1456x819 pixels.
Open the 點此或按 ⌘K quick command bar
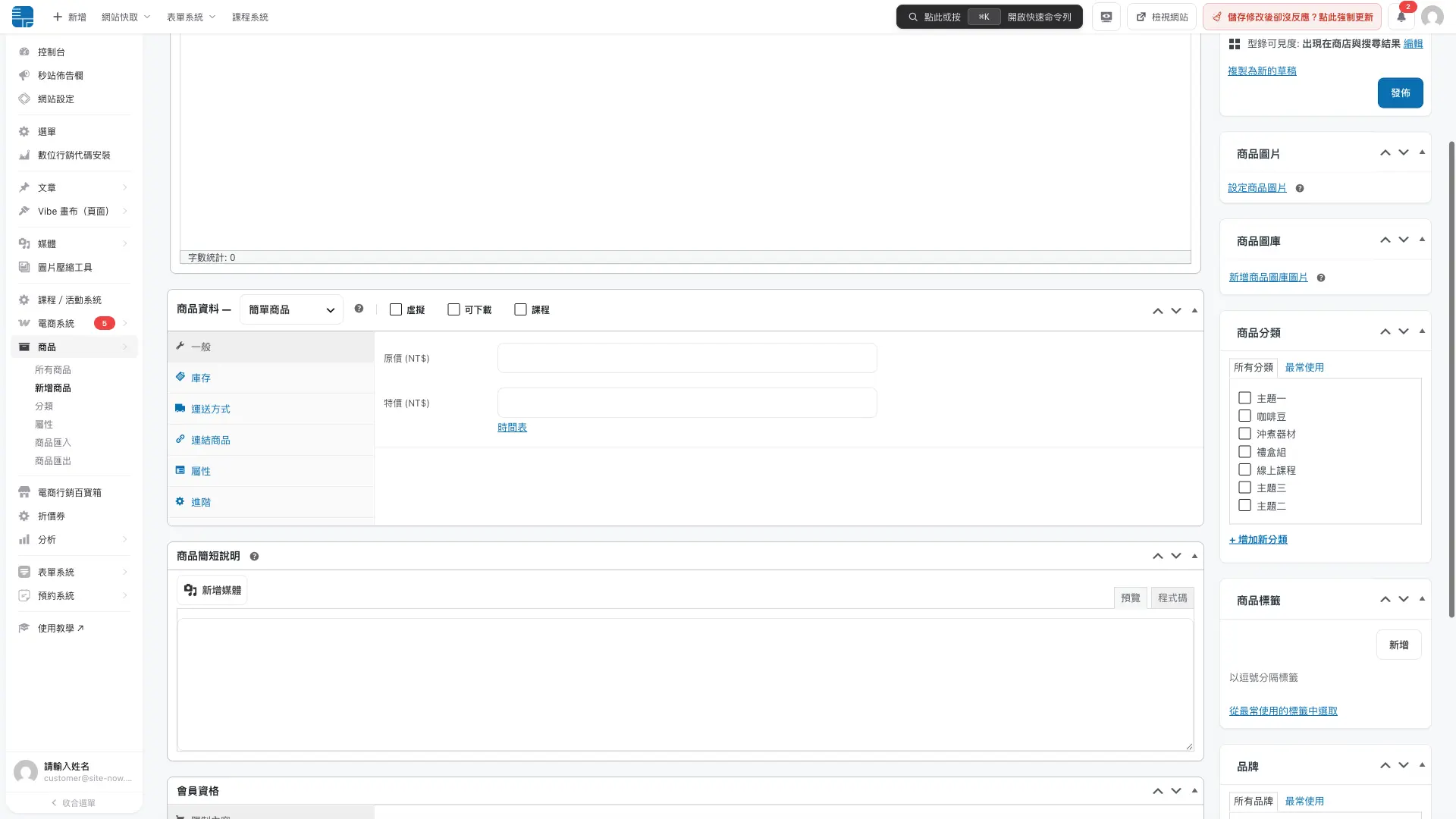click(x=989, y=17)
